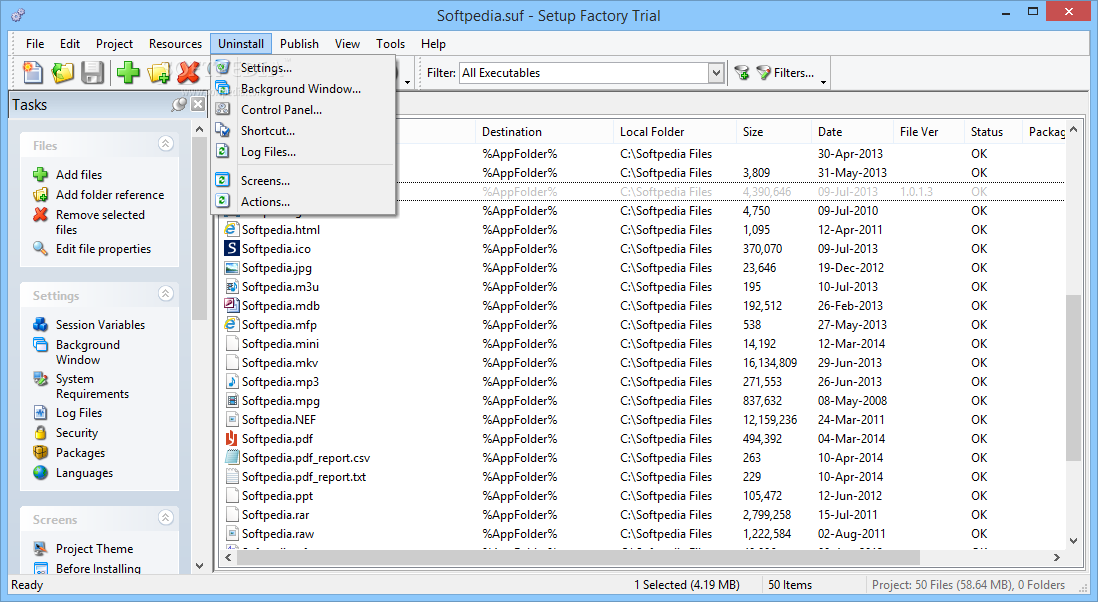Viewport: 1098px width, 602px height.
Task: Select Softpedia.mdb file row
Action: coord(643,306)
